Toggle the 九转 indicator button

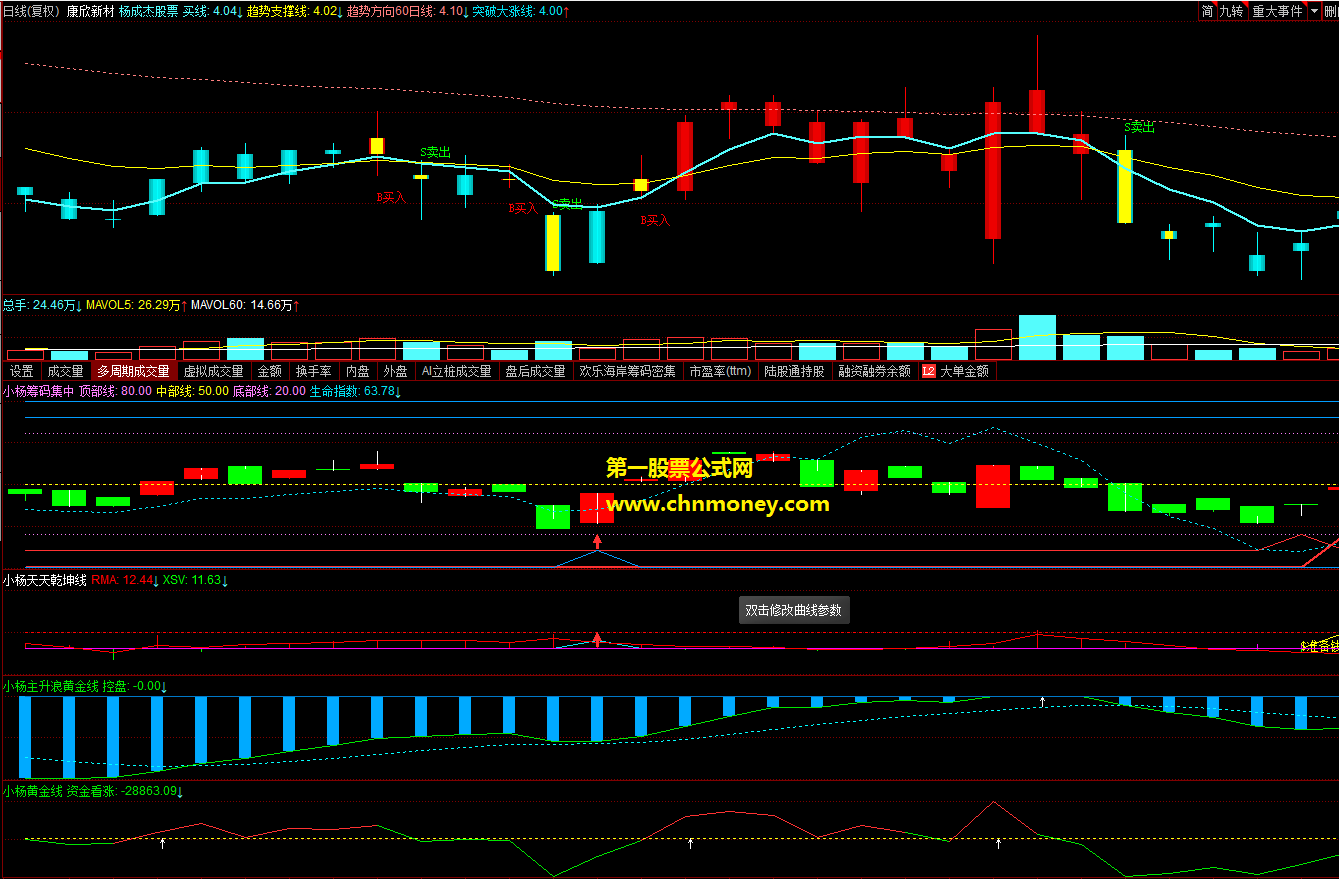click(x=1231, y=11)
